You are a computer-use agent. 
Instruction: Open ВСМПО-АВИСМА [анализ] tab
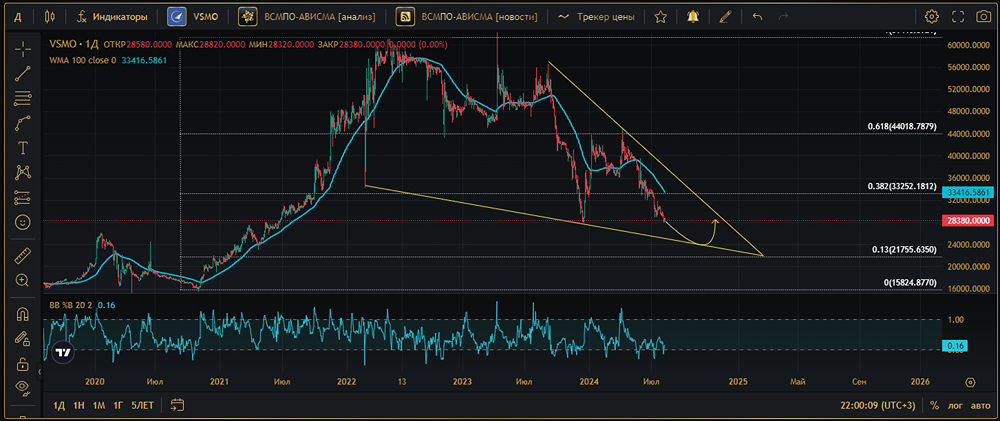point(307,17)
